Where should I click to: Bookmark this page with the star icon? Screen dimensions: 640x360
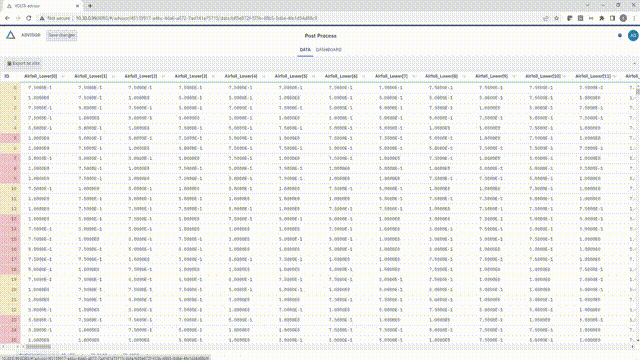coord(556,18)
